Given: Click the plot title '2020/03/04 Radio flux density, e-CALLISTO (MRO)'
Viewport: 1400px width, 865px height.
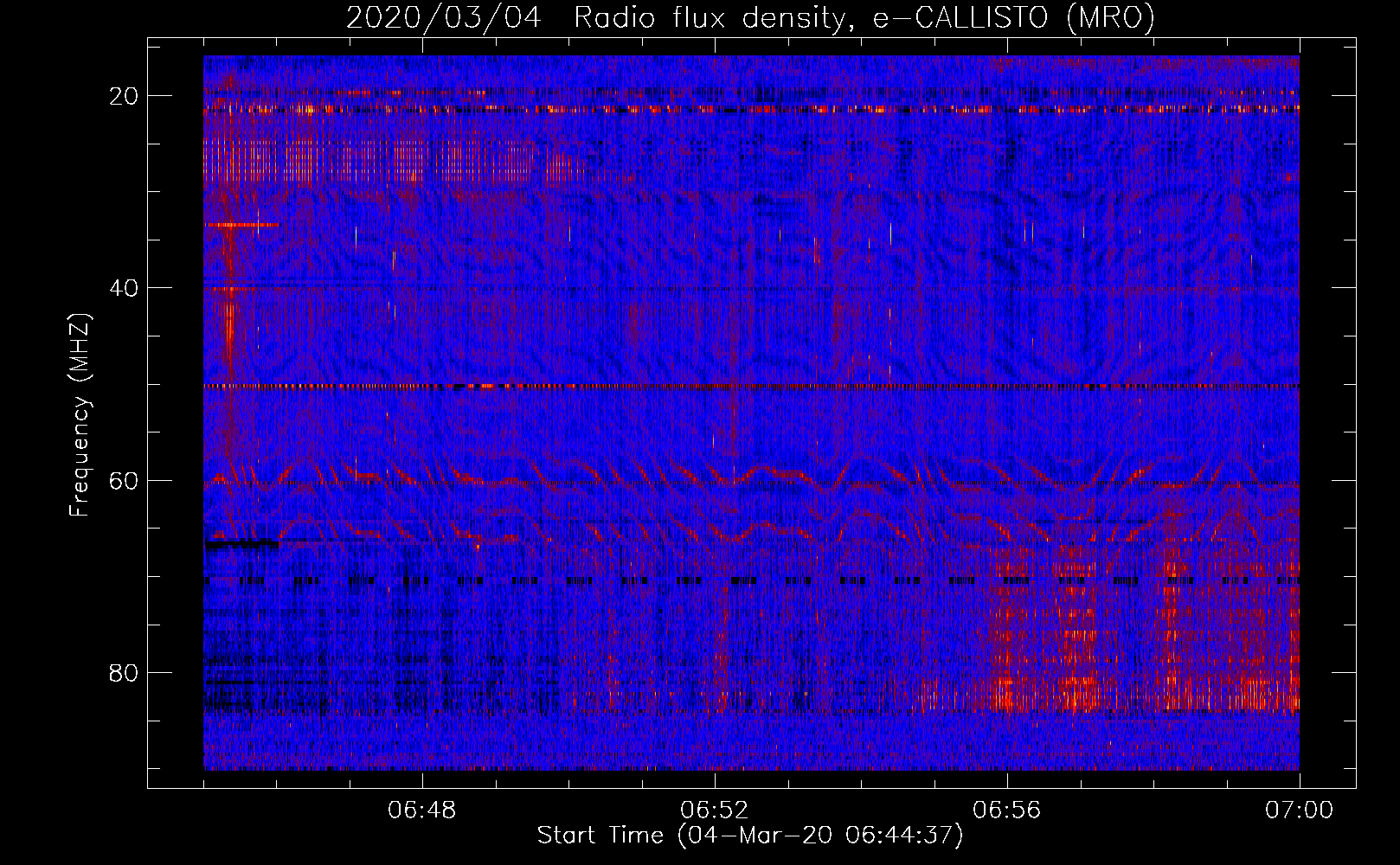Looking at the screenshot, I should coord(750,17).
